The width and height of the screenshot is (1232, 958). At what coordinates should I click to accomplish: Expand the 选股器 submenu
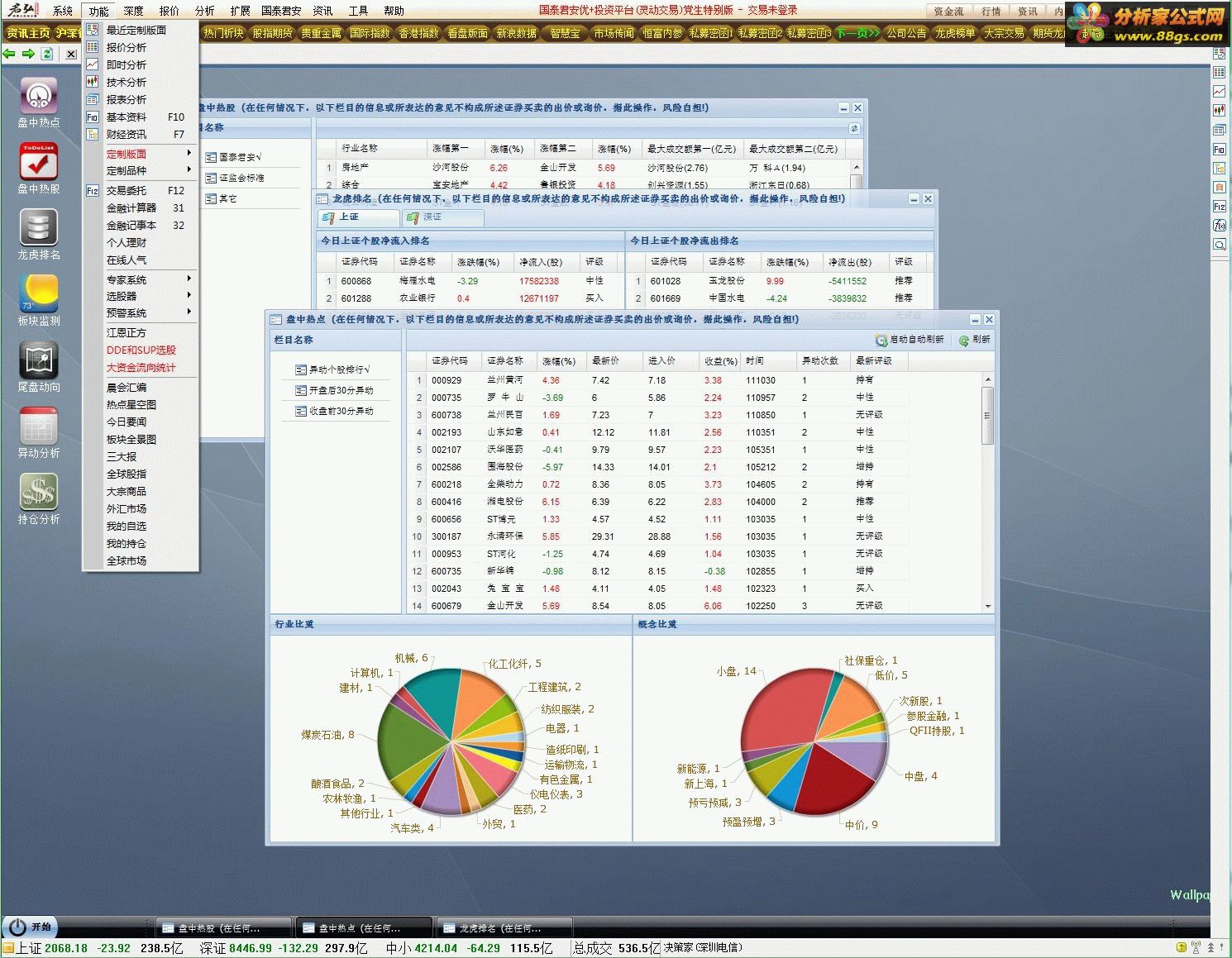pos(141,296)
